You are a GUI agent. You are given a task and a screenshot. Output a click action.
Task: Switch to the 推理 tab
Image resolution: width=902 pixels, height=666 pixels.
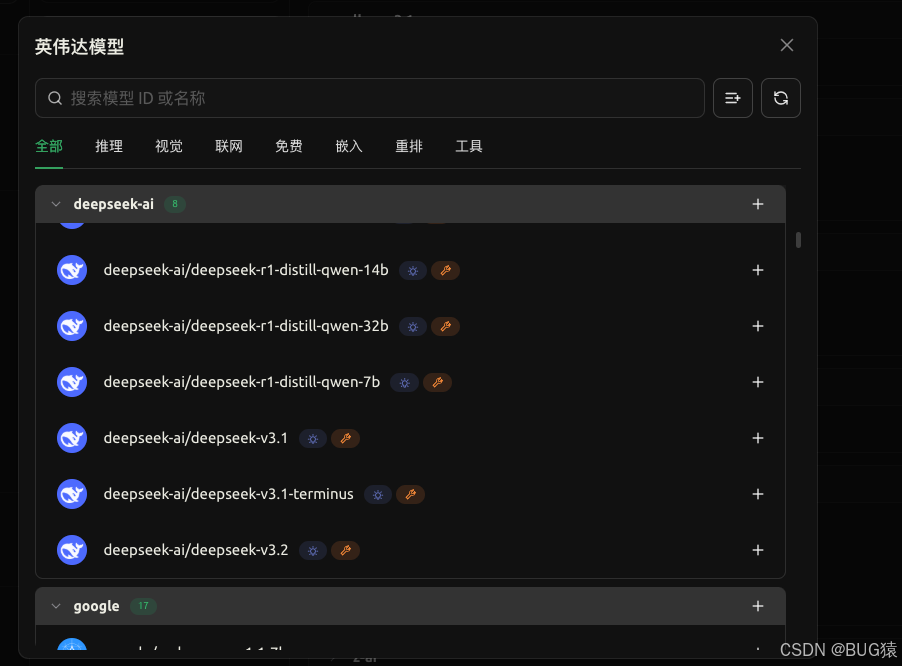pos(109,146)
